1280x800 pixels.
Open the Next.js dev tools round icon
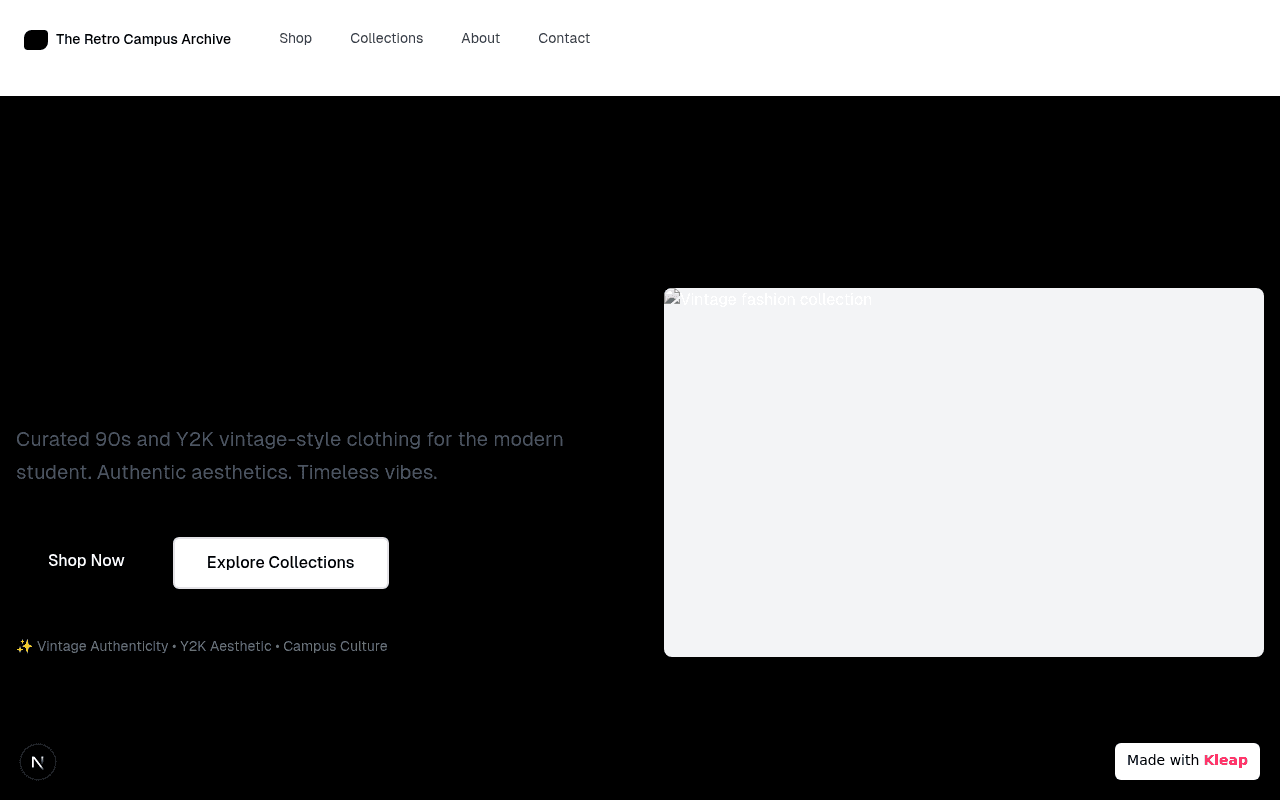38,762
